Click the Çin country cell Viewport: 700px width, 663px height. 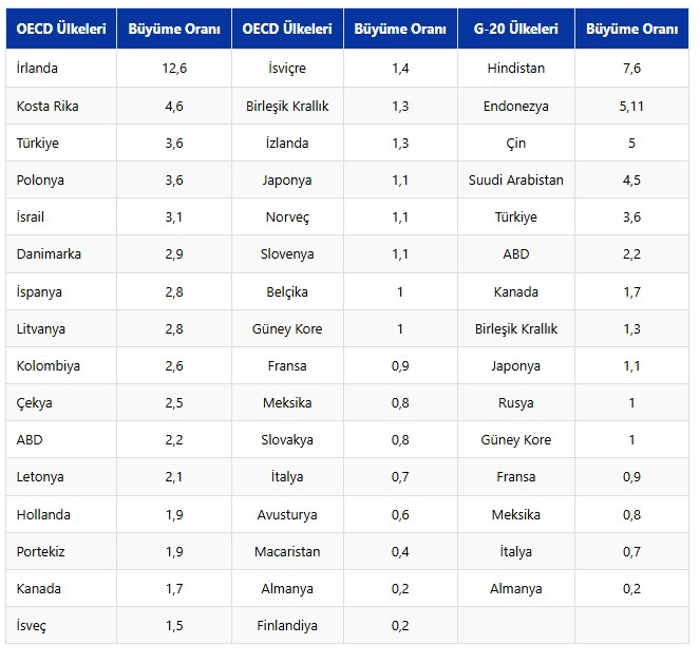[x=516, y=143]
